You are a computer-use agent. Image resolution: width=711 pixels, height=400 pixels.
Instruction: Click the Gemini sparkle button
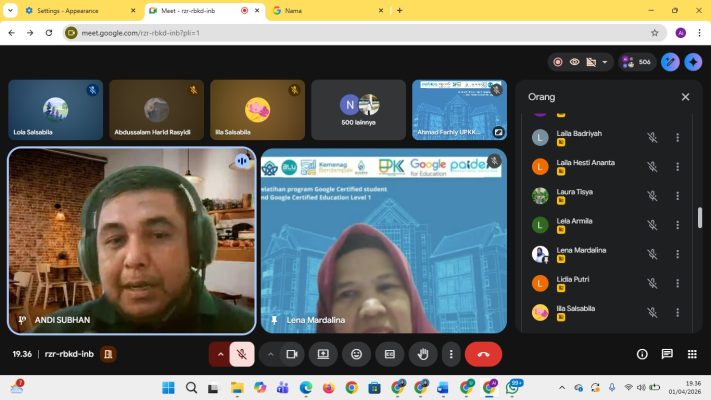click(693, 62)
